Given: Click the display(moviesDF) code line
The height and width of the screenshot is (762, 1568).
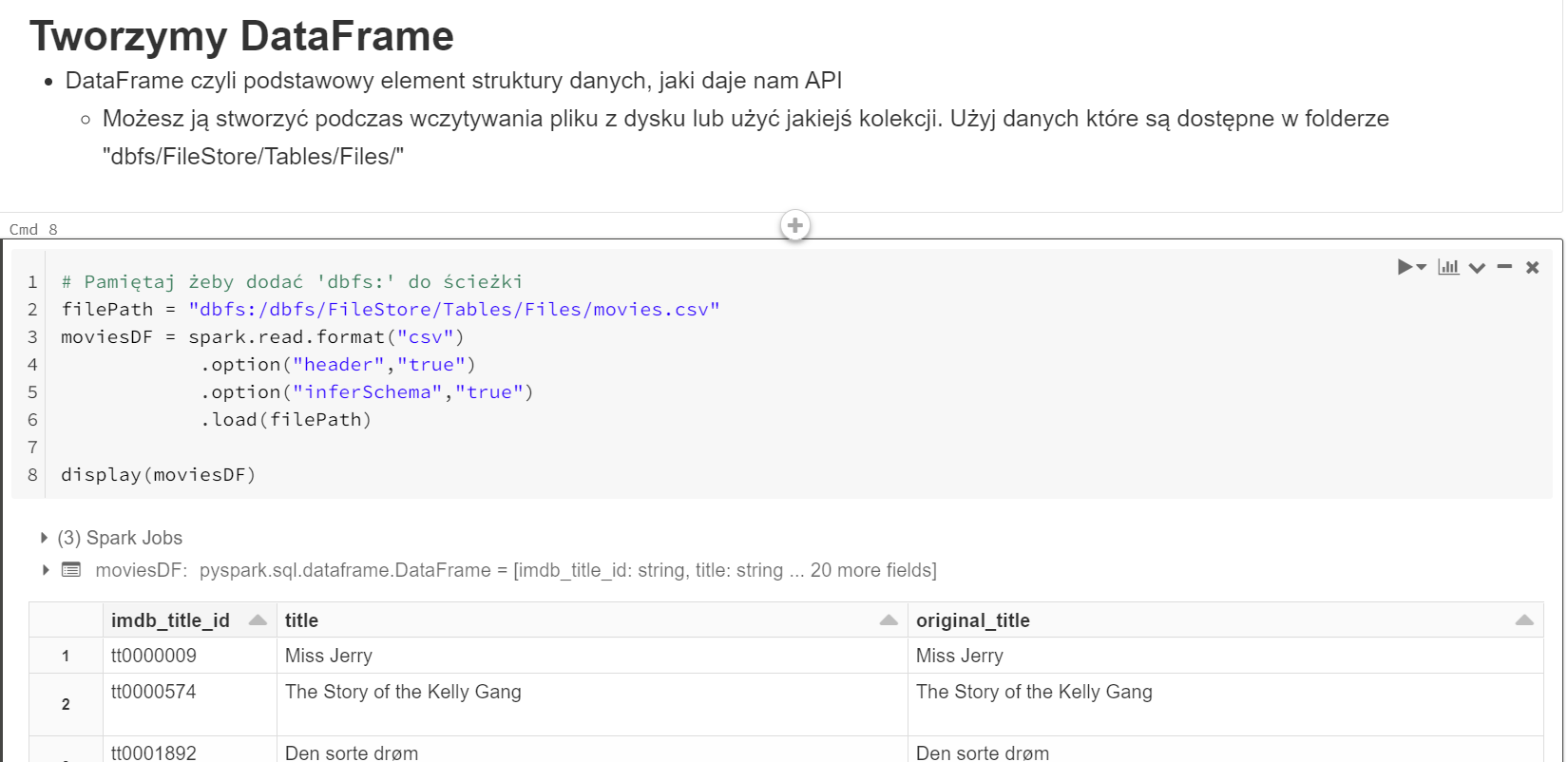Looking at the screenshot, I should click(x=159, y=475).
